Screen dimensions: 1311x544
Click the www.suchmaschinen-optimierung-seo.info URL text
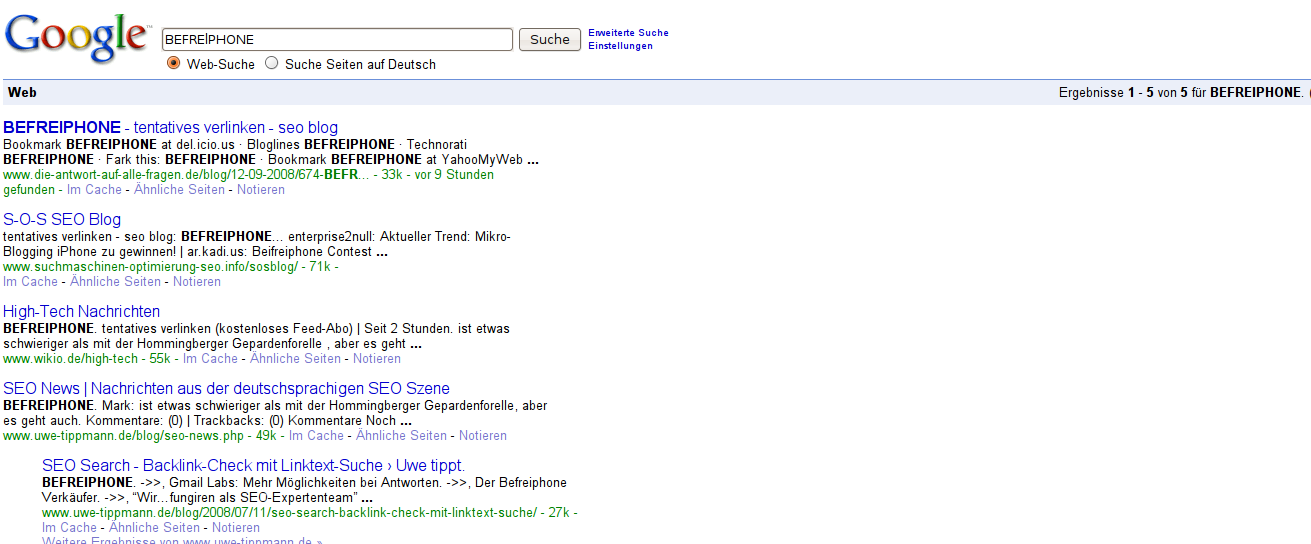tap(150, 267)
